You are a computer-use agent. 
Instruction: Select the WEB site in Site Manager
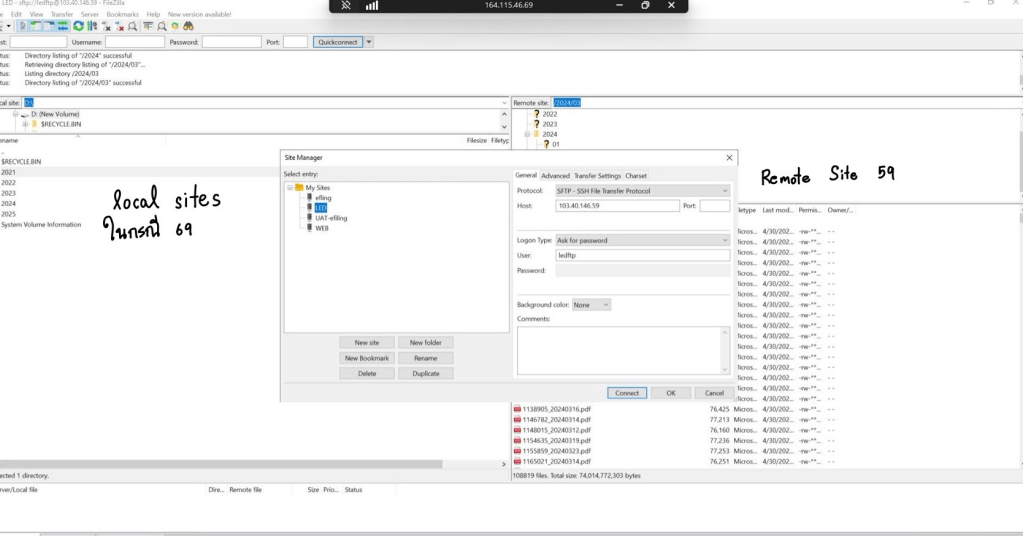tap(322, 228)
